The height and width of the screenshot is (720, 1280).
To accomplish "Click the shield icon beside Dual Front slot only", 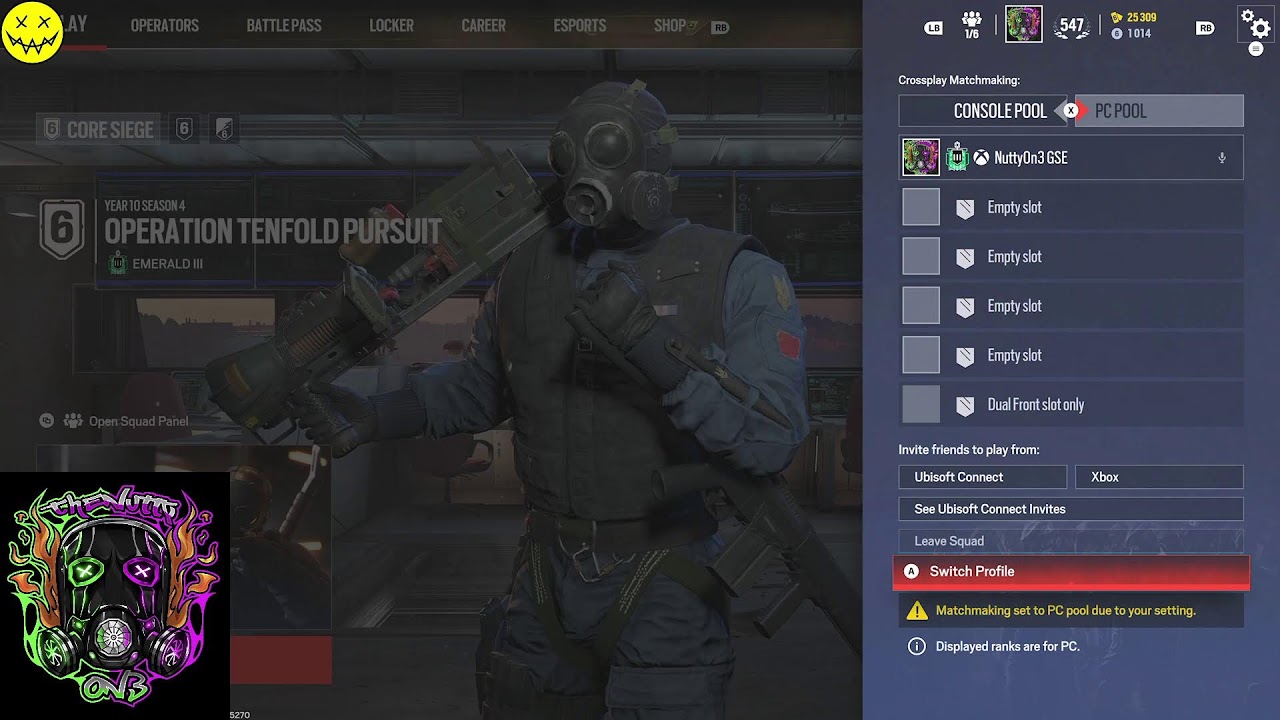I will [965, 405].
